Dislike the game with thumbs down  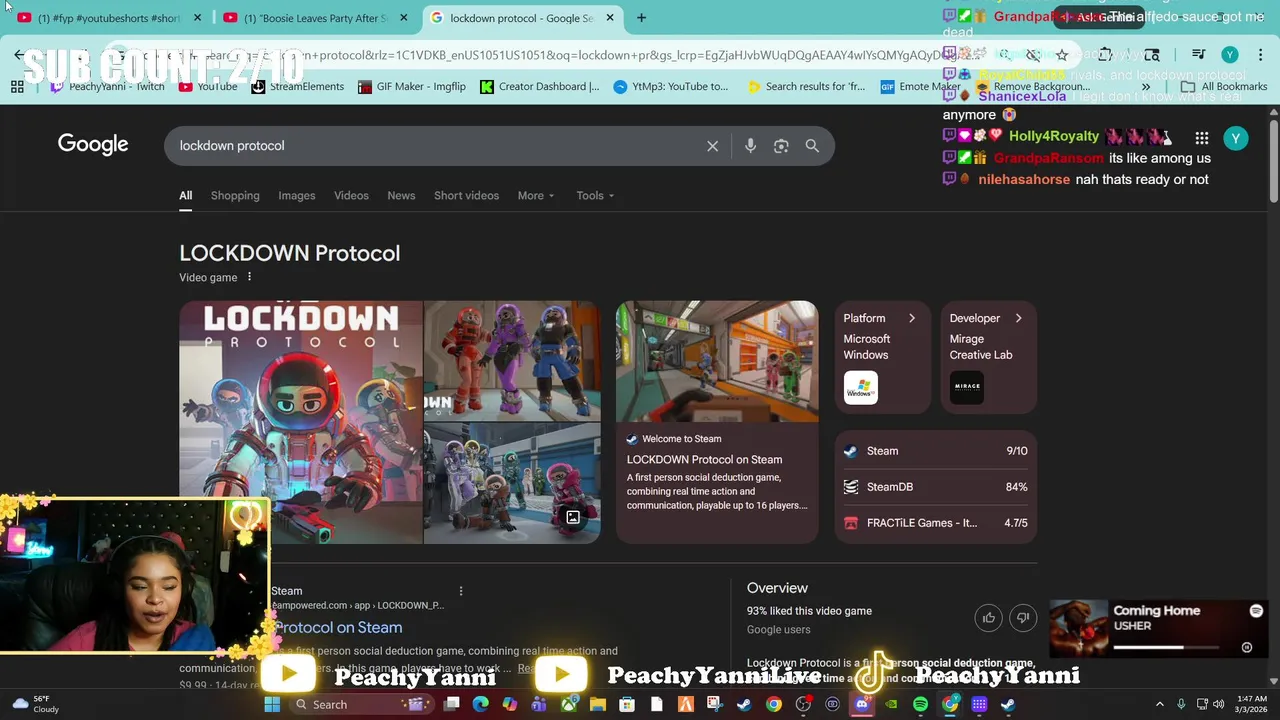pos(1023,618)
